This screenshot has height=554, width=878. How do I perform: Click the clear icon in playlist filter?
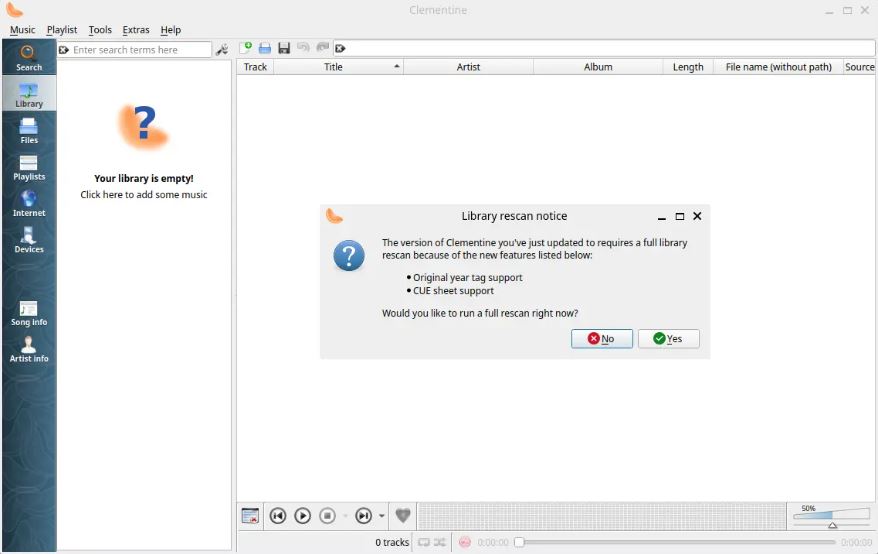(x=340, y=49)
